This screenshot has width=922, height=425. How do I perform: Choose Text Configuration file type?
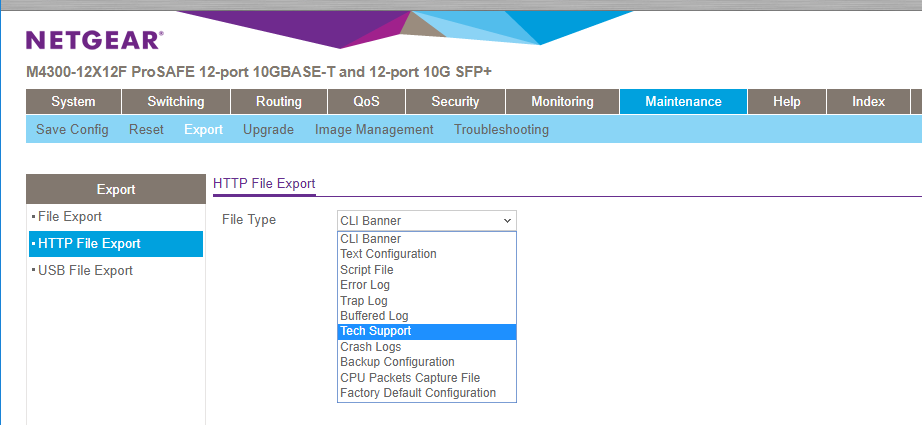(x=427, y=254)
